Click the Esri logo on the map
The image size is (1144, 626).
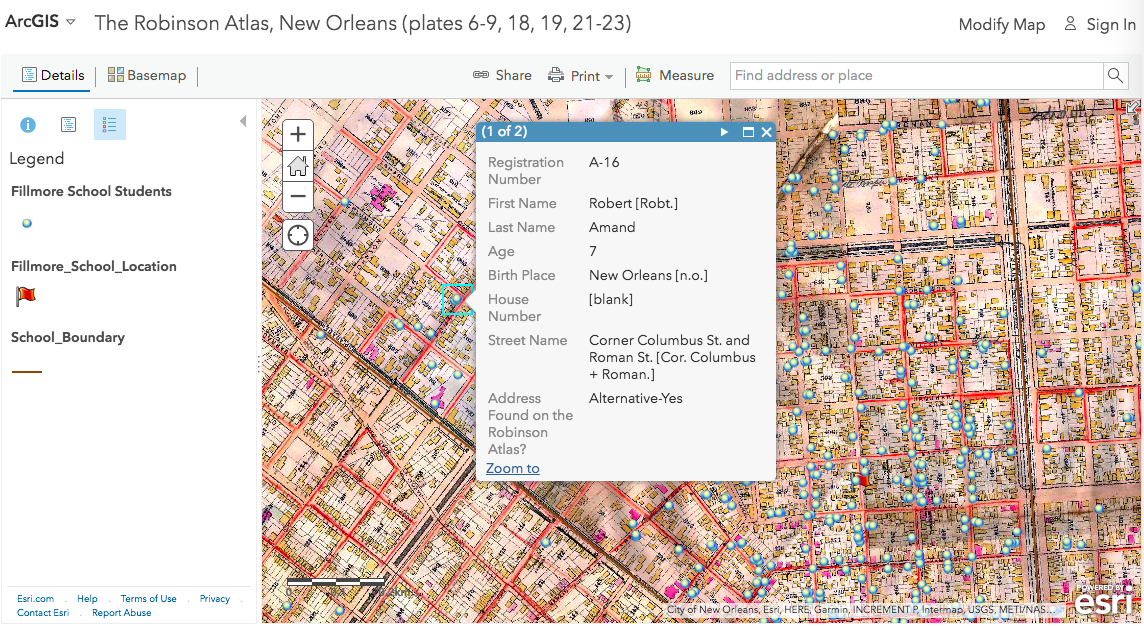tap(1105, 600)
